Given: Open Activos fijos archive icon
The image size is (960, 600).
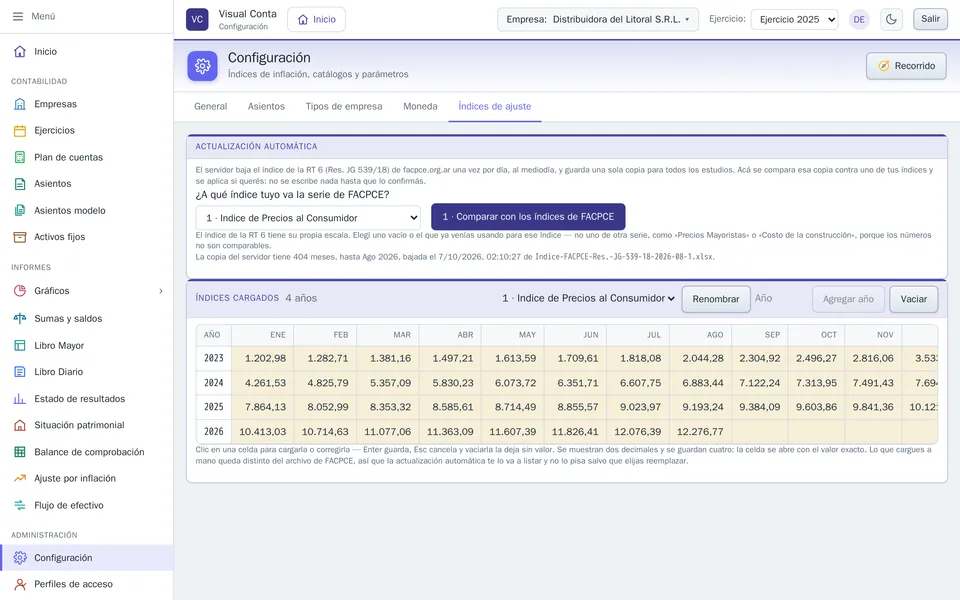Looking at the screenshot, I should [20, 237].
